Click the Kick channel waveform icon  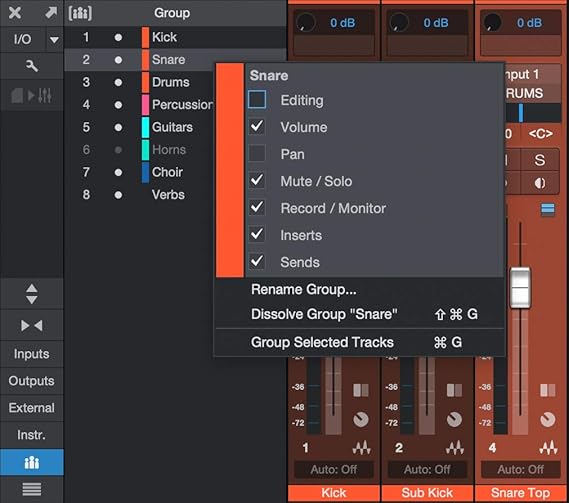(x=361, y=447)
